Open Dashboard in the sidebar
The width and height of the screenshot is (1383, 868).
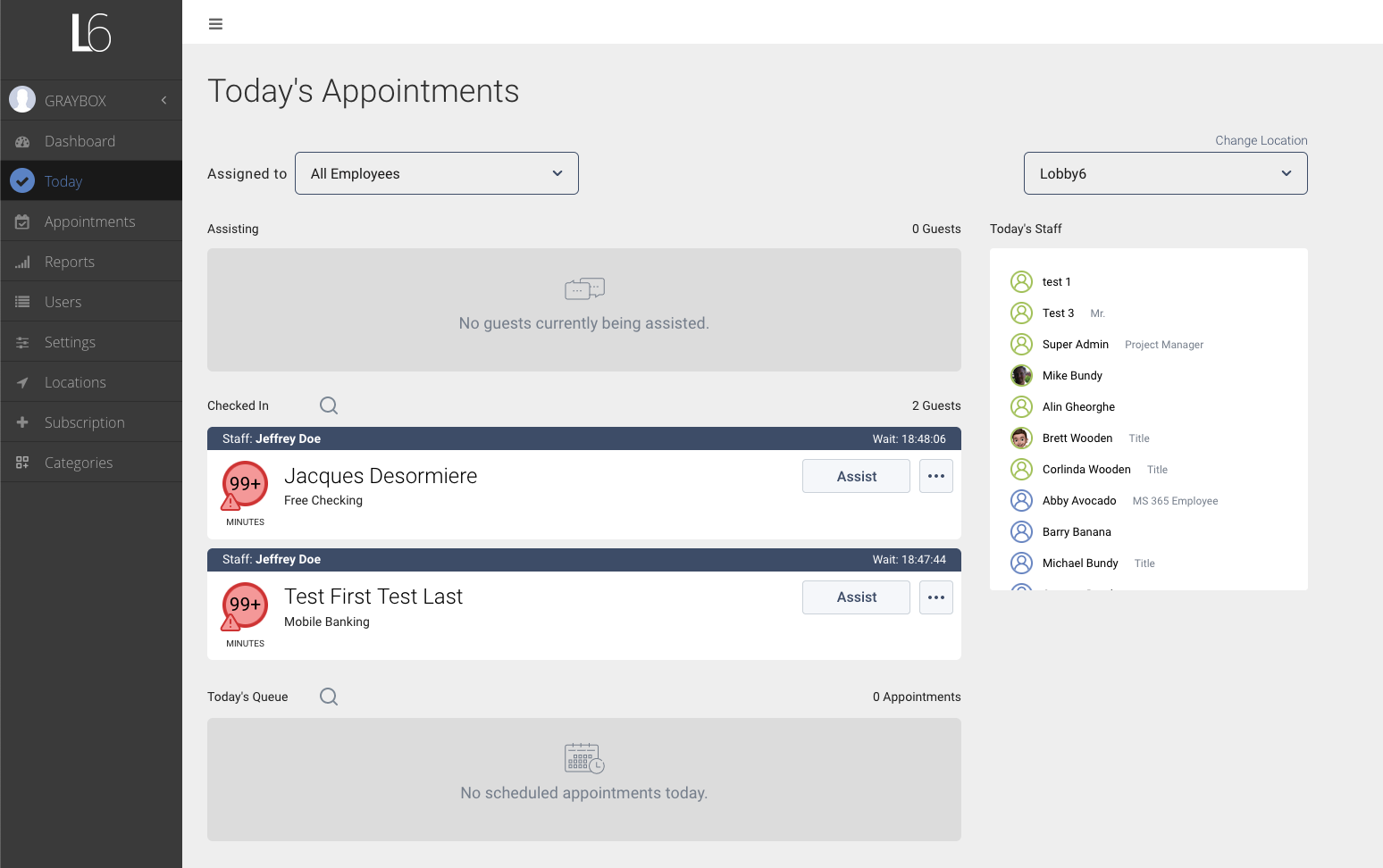(x=91, y=141)
